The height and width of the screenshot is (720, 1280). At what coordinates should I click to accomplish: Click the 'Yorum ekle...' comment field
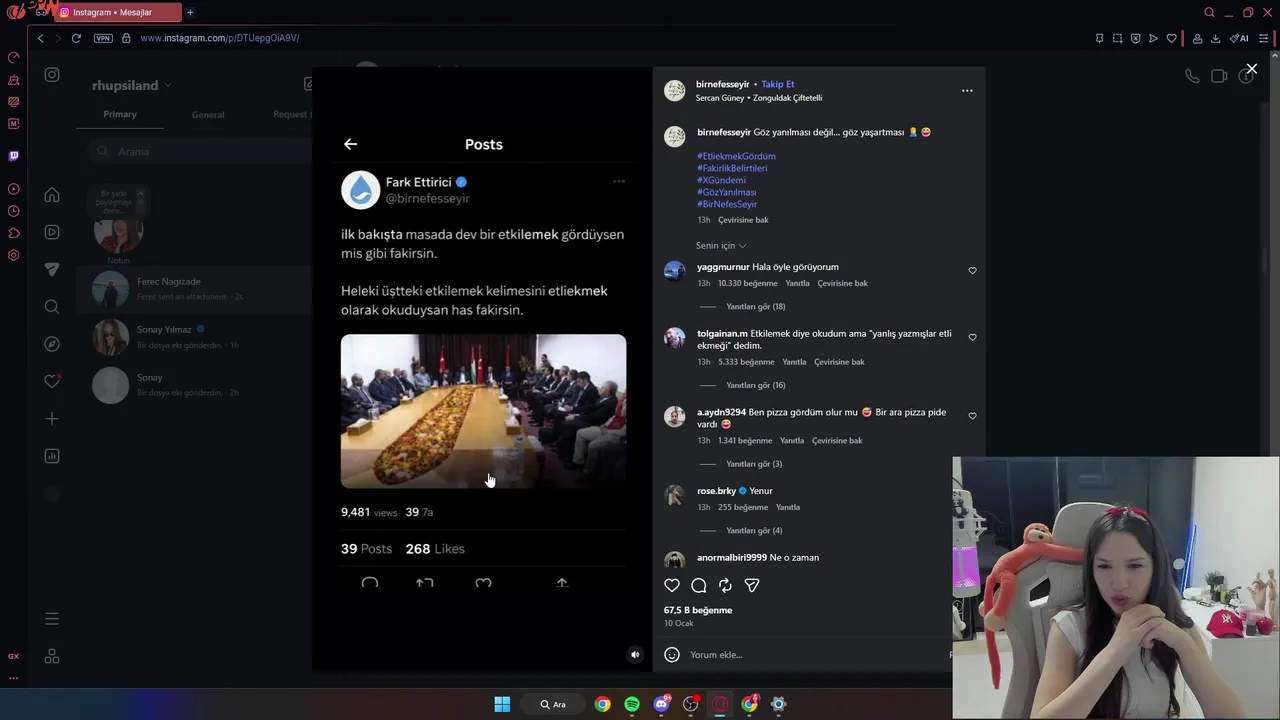pos(815,654)
